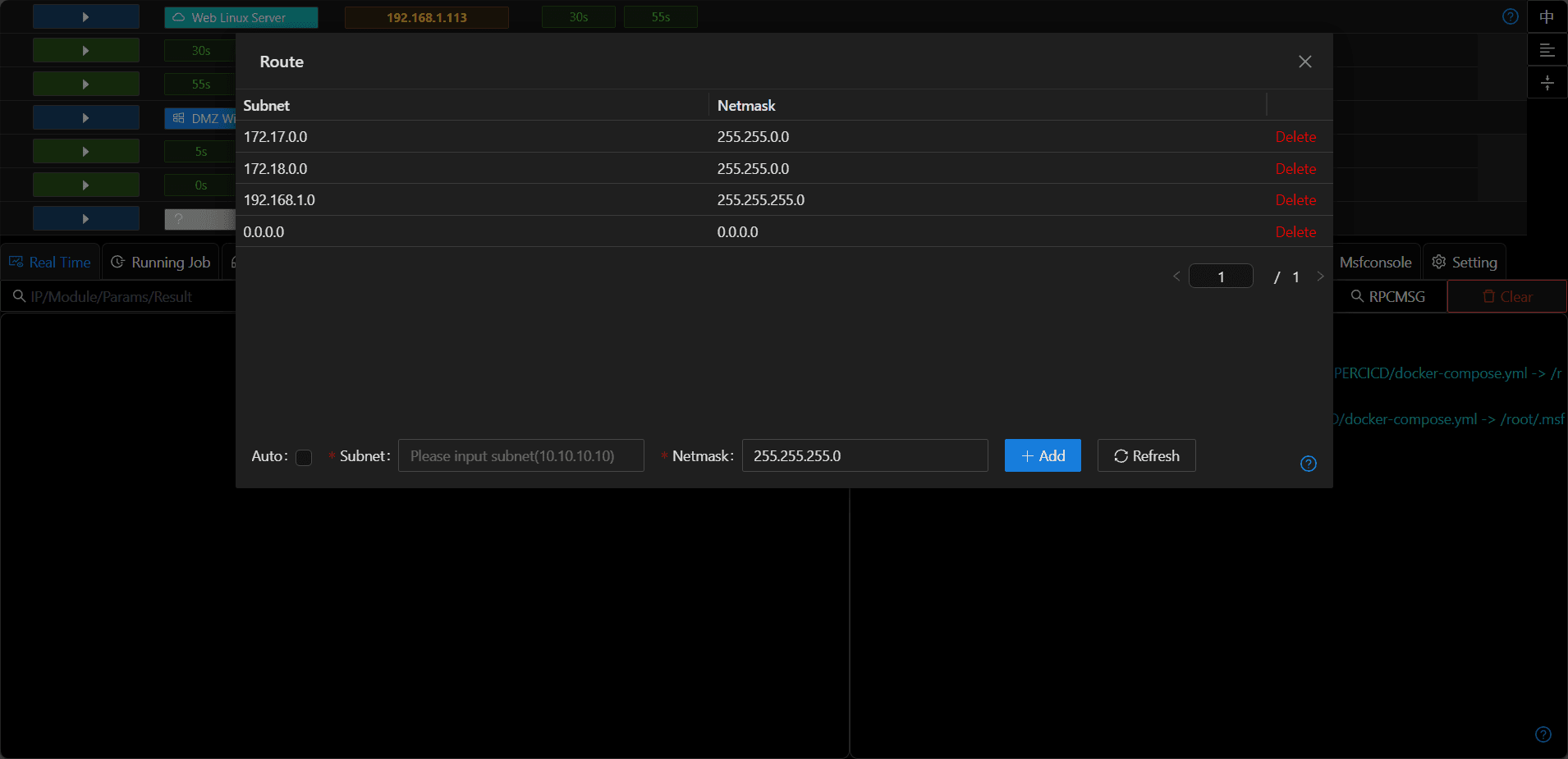1568x759 pixels.
Task: Delete the 192.168.1.0 route
Action: tap(1295, 200)
